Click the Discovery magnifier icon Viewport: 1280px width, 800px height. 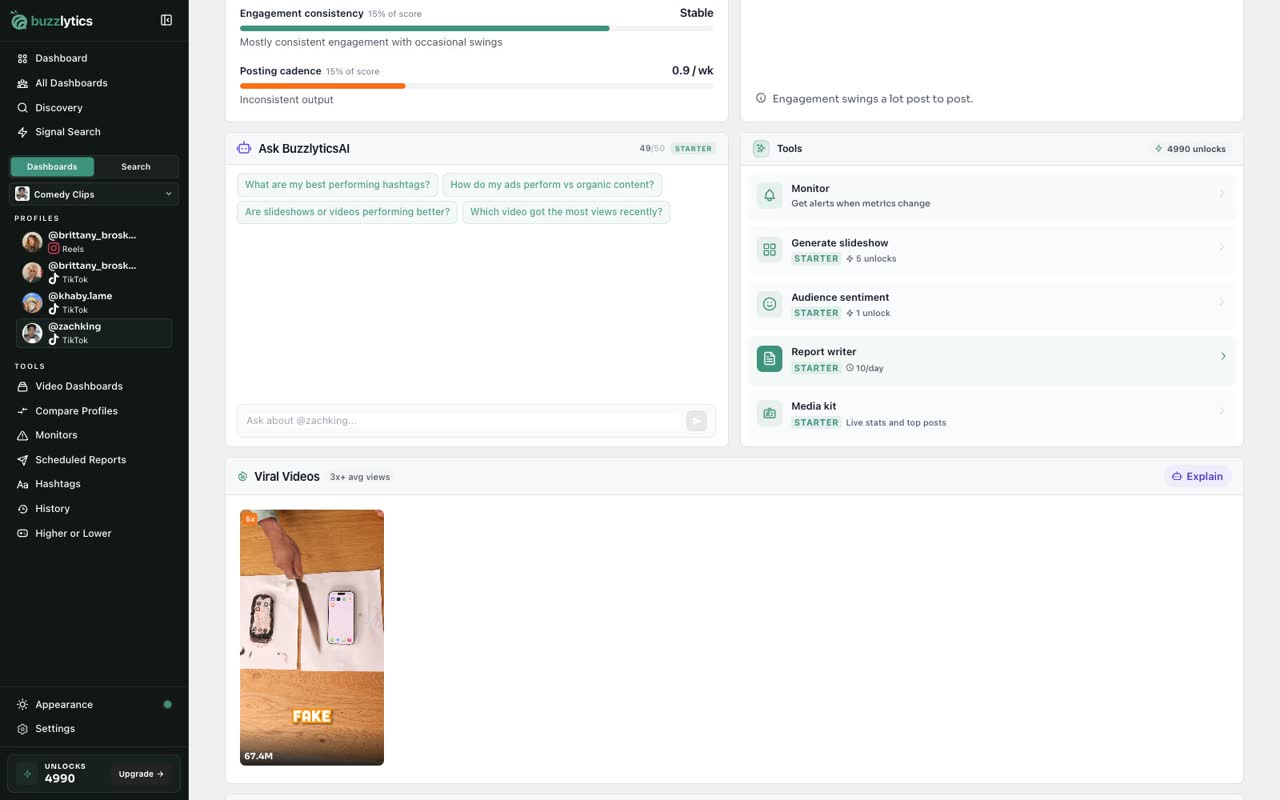(x=23, y=107)
